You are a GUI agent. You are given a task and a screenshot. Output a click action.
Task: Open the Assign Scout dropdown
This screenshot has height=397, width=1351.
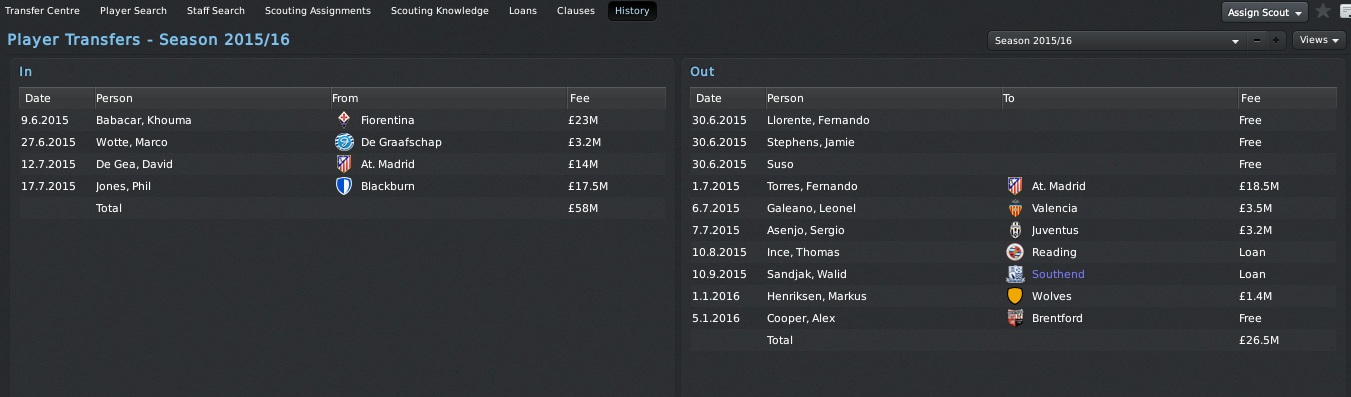[x=1265, y=12]
